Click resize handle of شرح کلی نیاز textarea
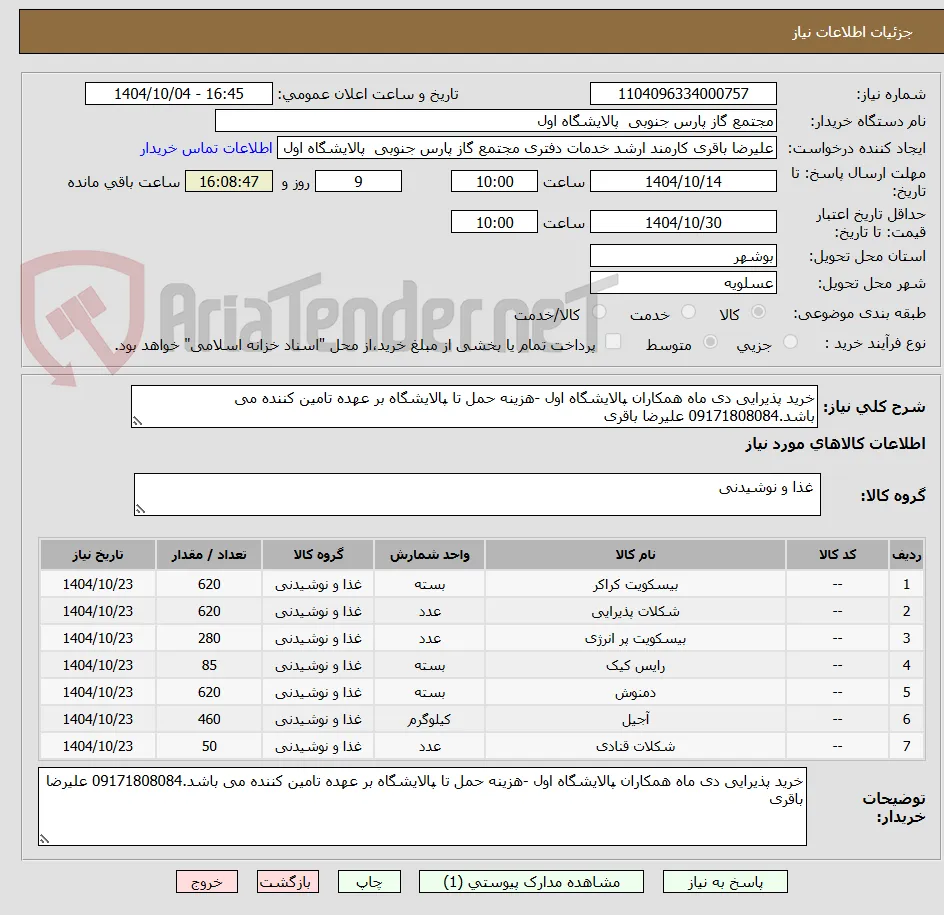The height and width of the screenshot is (915, 944). (x=137, y=421)
